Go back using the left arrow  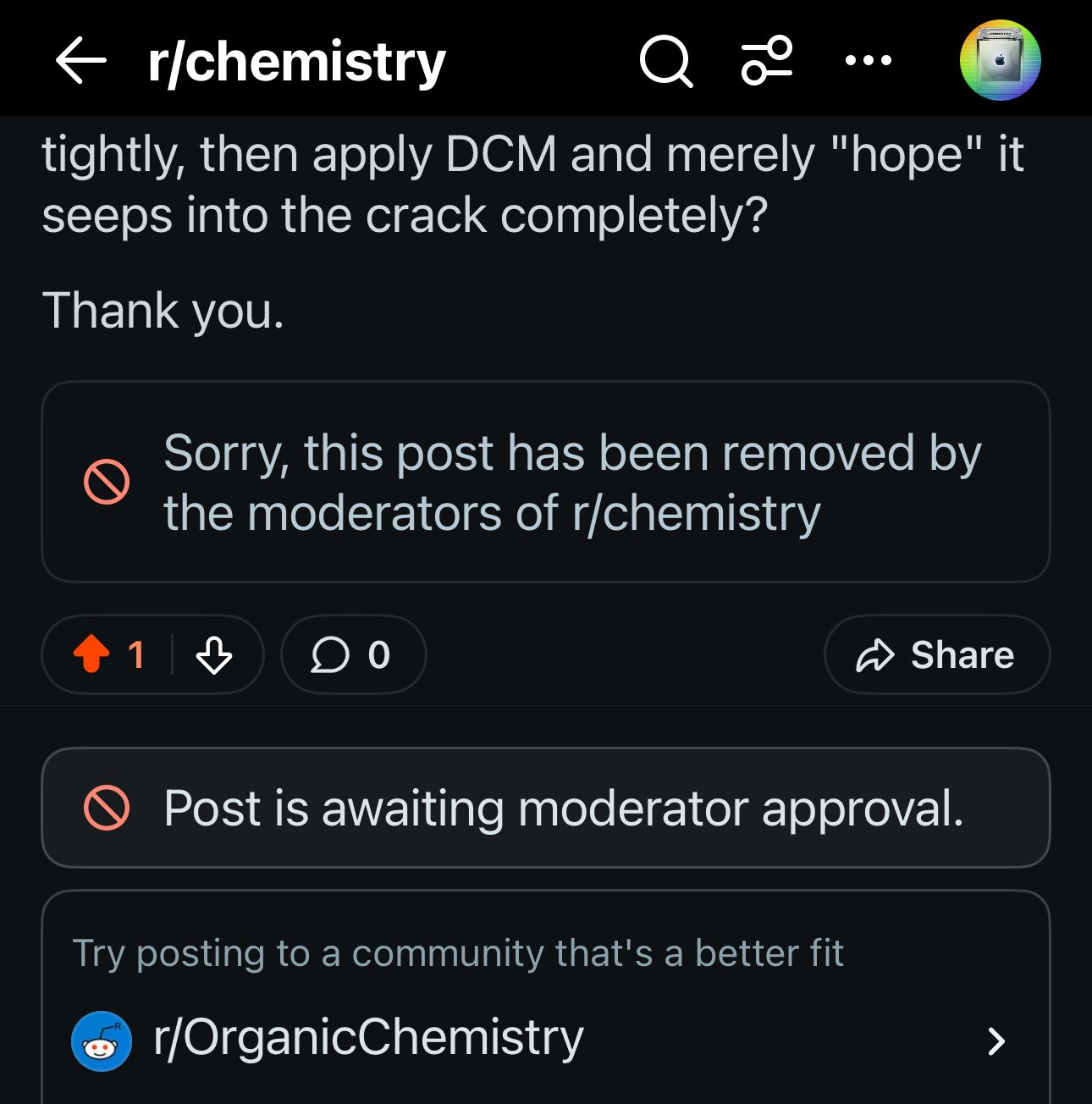(x=81, y=61)
